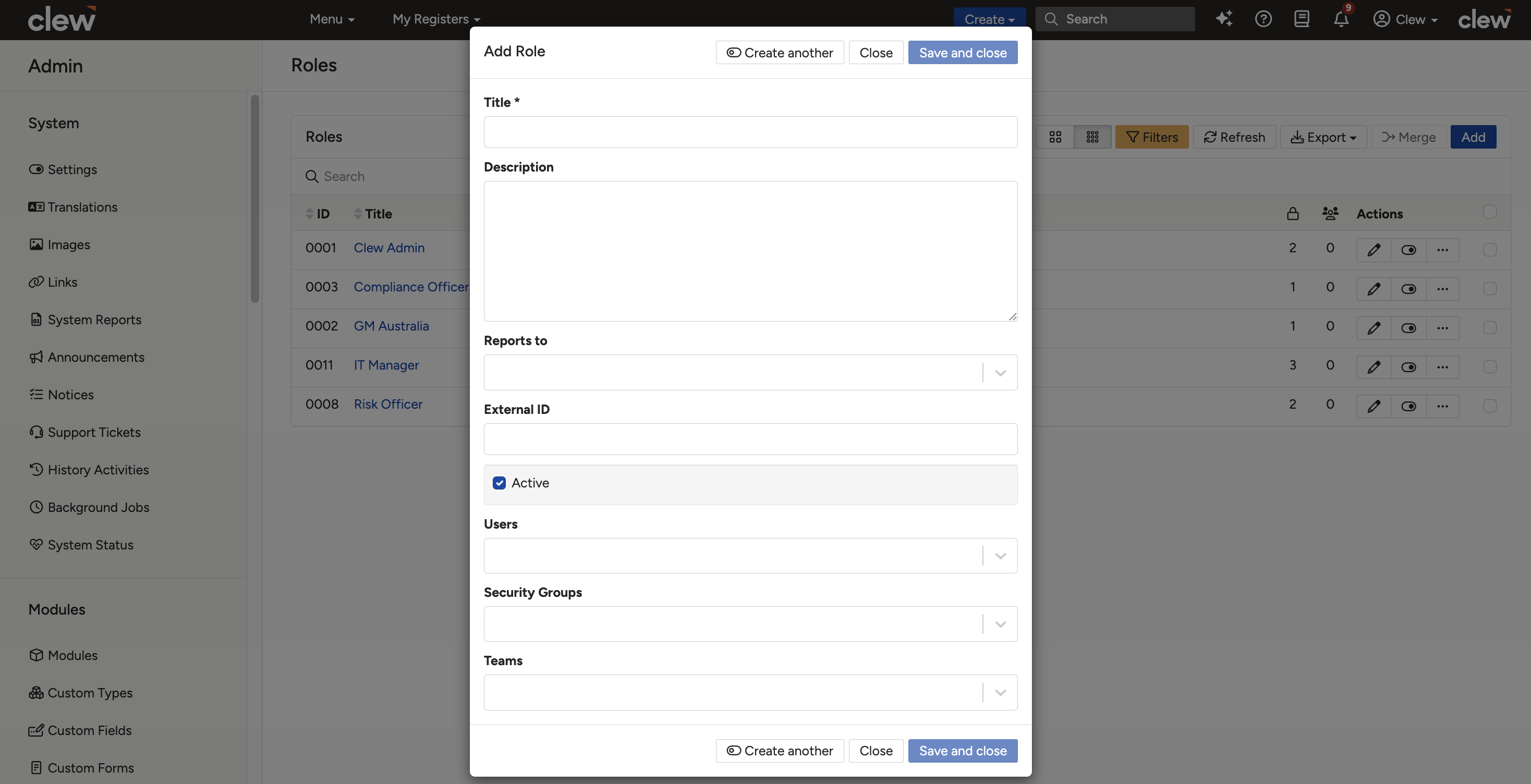Click the AI sparkle icon in top bar

coord(1224,19)
